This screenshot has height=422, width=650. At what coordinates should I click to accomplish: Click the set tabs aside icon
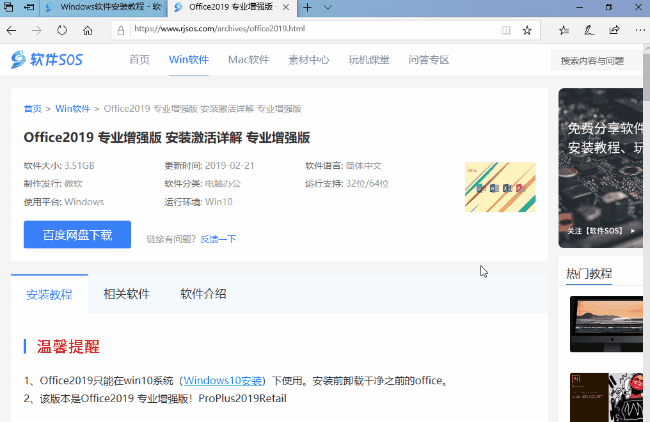29,7
